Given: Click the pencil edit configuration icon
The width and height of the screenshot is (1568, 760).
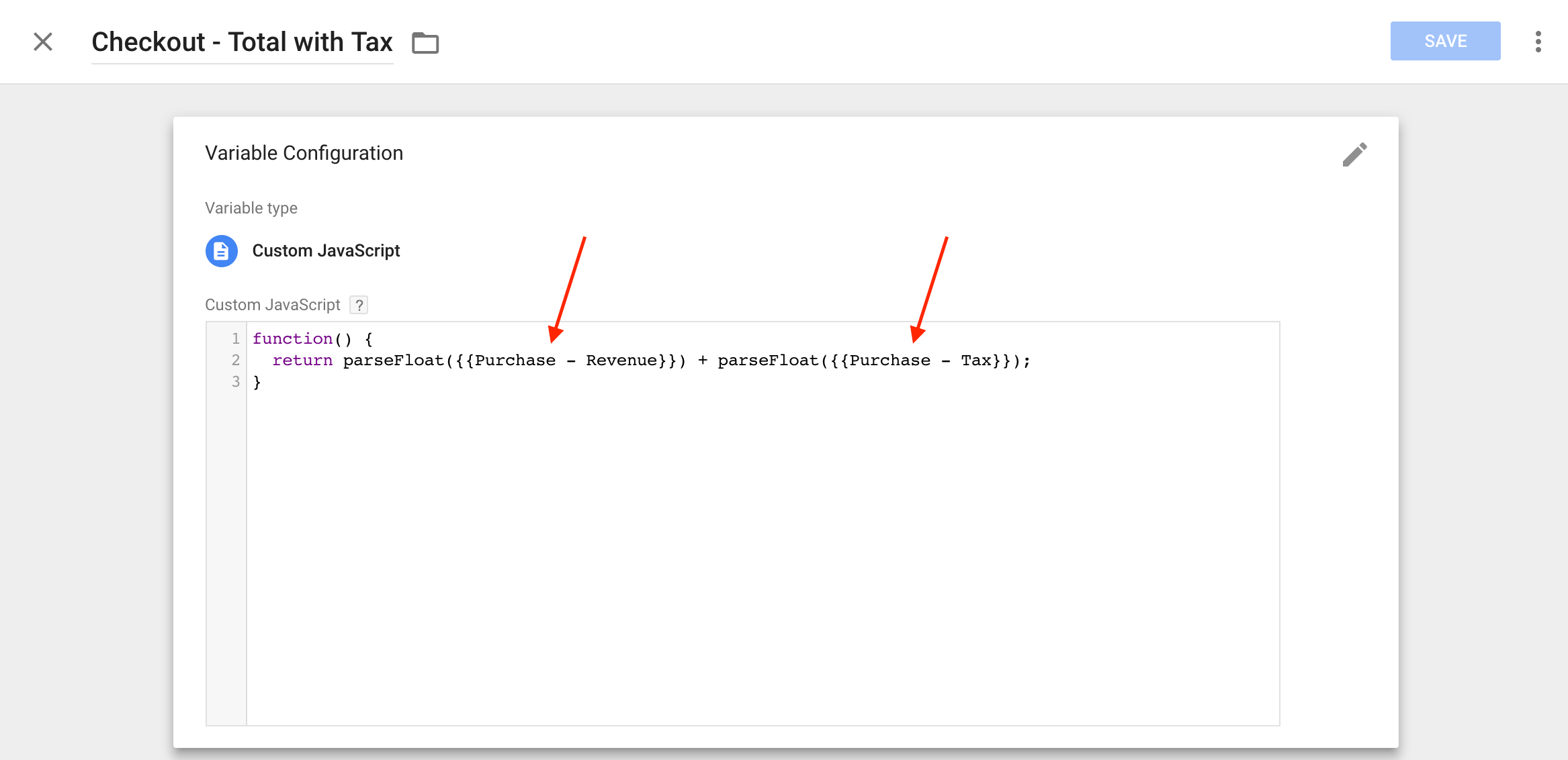Looking at the screenshot, I should [1354, 154].
